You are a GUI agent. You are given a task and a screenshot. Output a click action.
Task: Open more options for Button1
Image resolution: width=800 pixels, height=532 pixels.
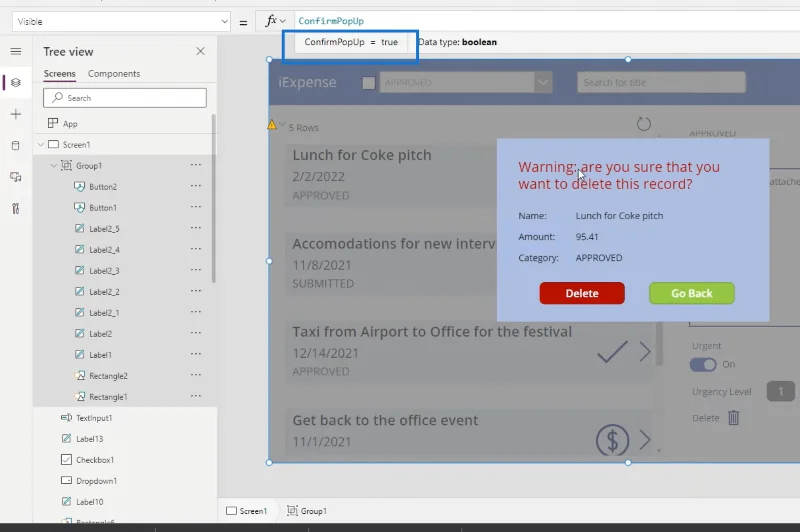(x=196, y=207)
